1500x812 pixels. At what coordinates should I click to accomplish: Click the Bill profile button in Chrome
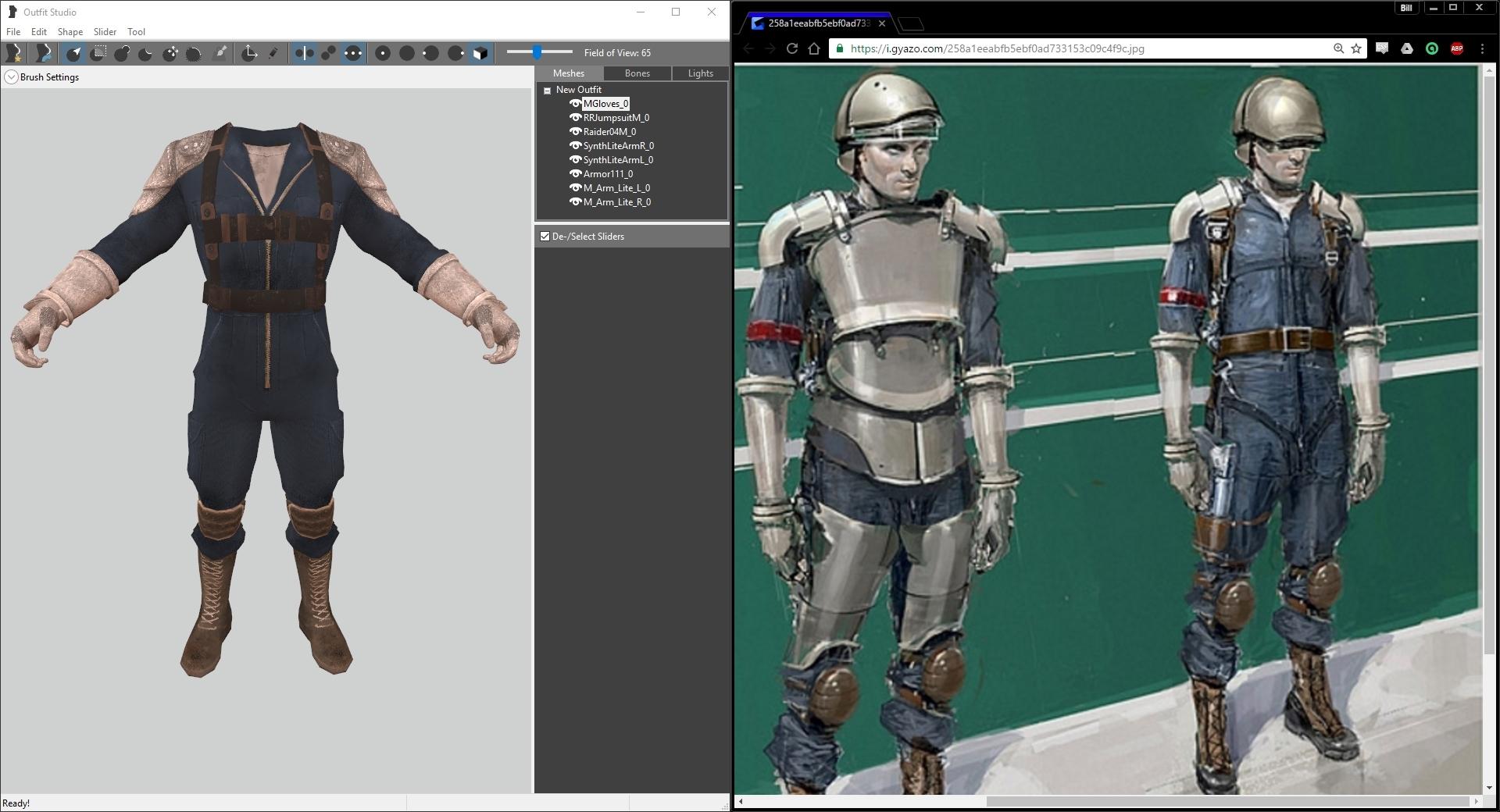[1406, 8]
